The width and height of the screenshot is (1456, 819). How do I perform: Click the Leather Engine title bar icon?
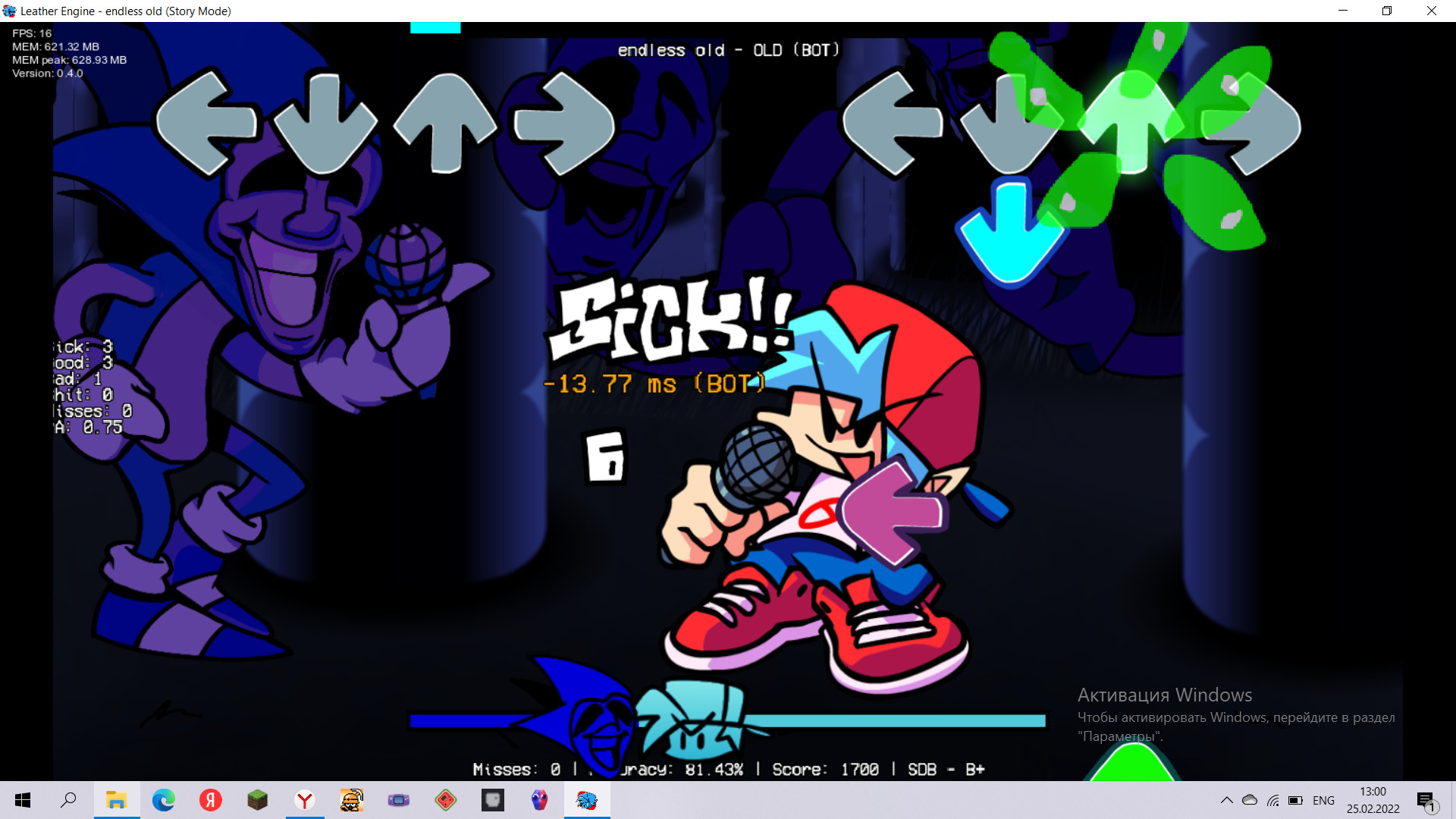(9, 11)
